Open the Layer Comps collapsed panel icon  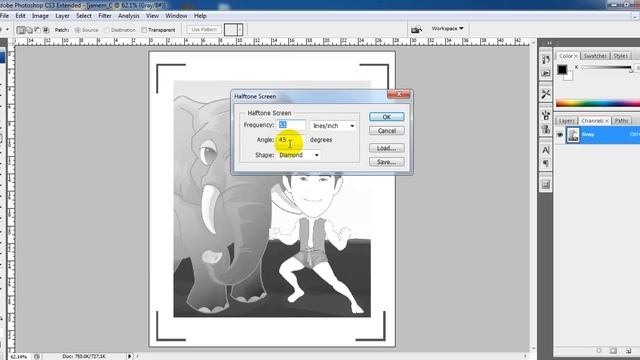[x=546, y=184]
